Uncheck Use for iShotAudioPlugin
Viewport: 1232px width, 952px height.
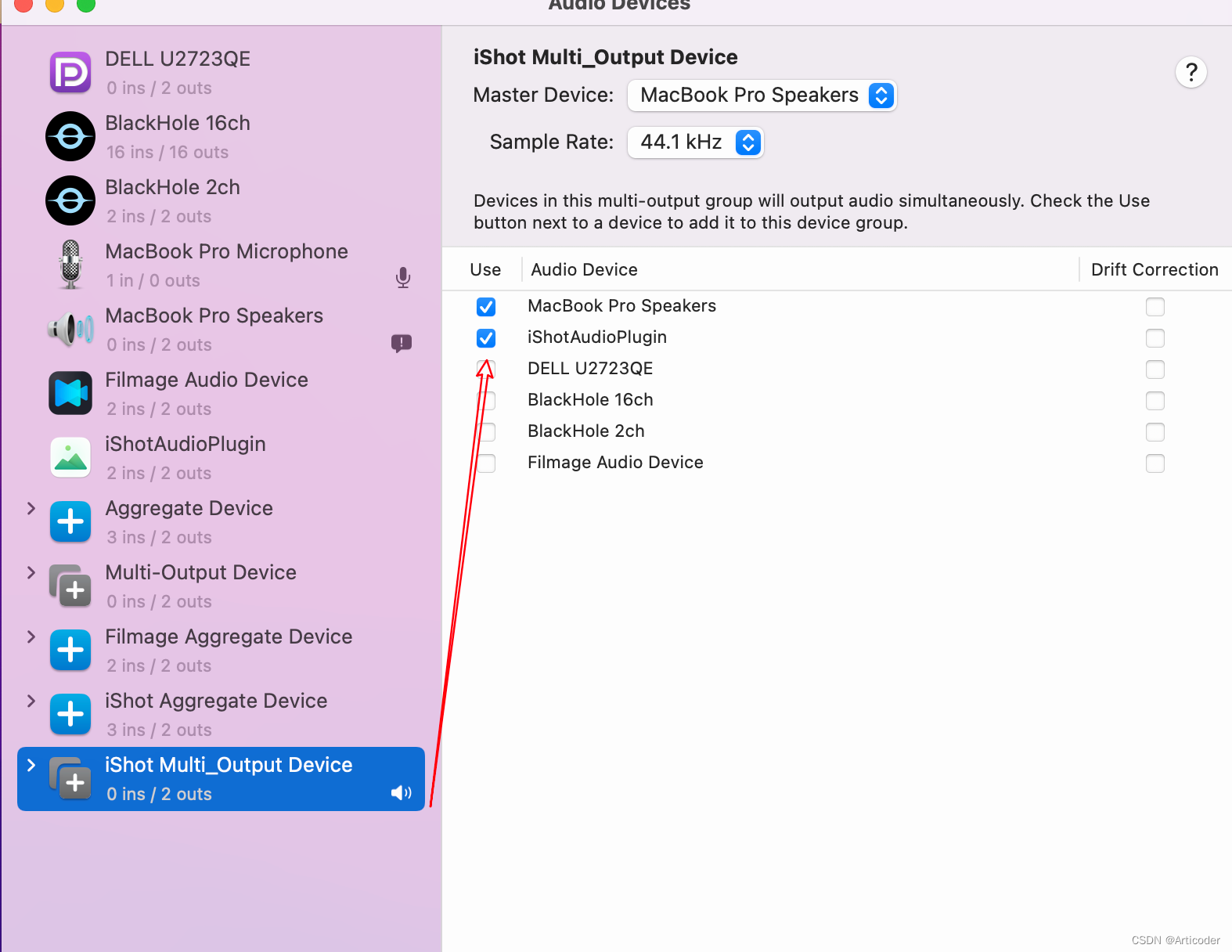486,338
